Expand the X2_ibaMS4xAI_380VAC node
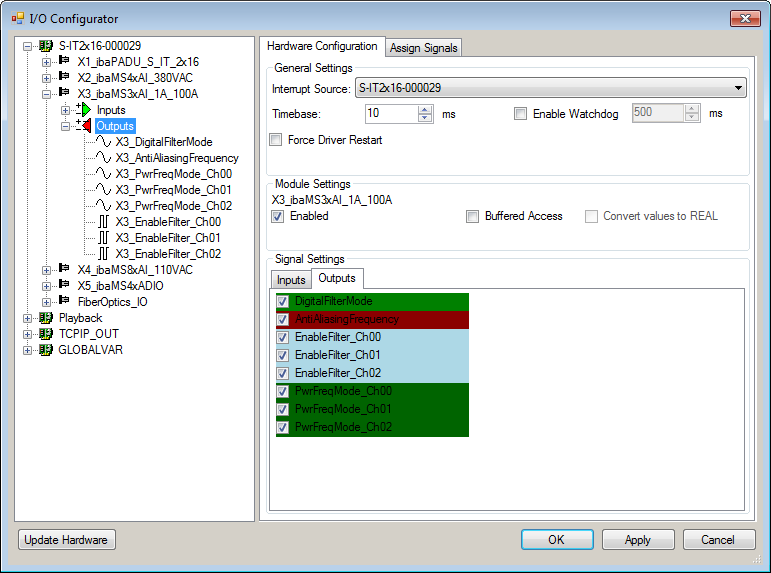Viewport: 771px width, 573px height. coord(46,78)
